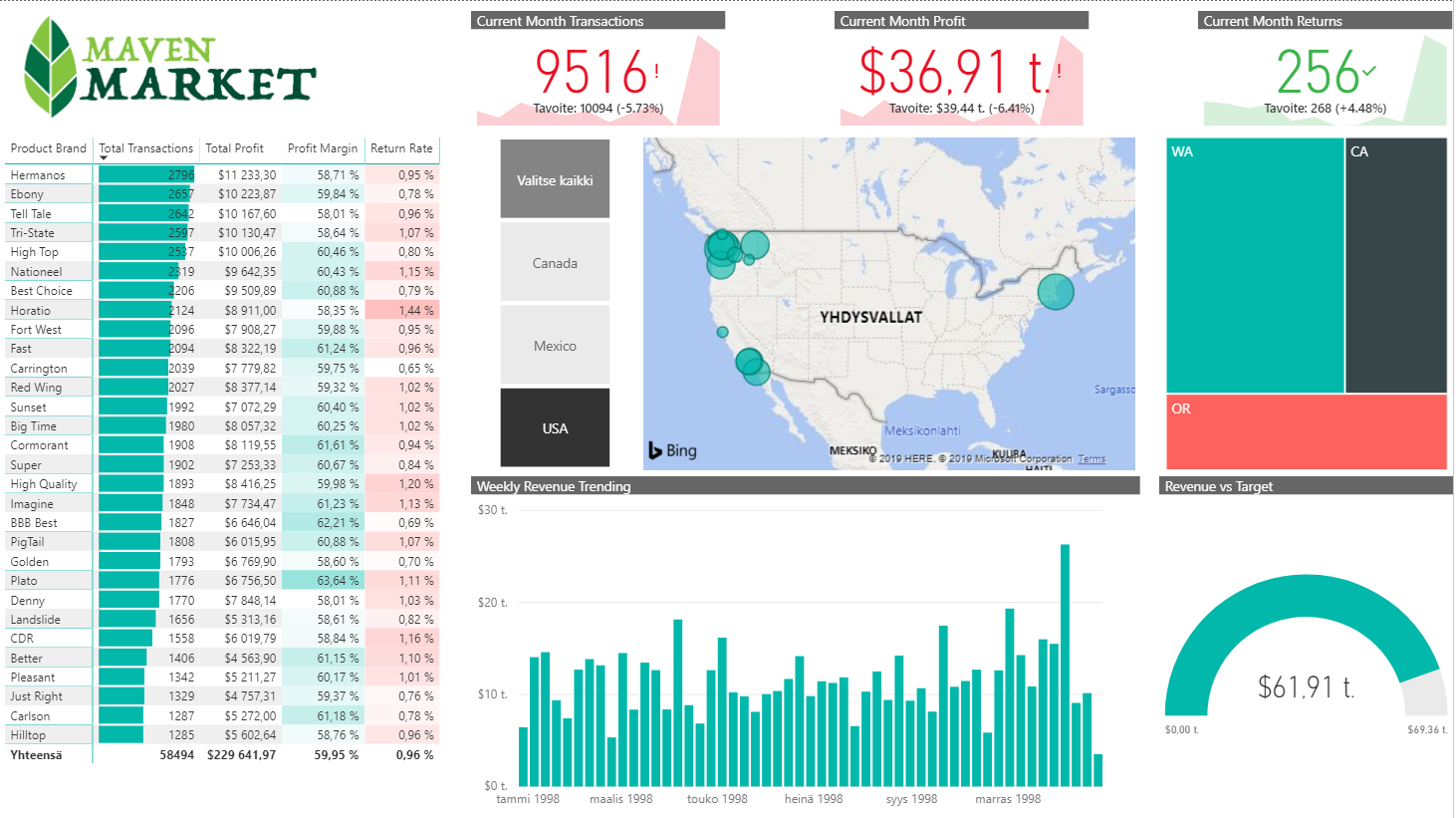
Task: Click the touko 1998 axis label
Action: (x=717, y=799)
